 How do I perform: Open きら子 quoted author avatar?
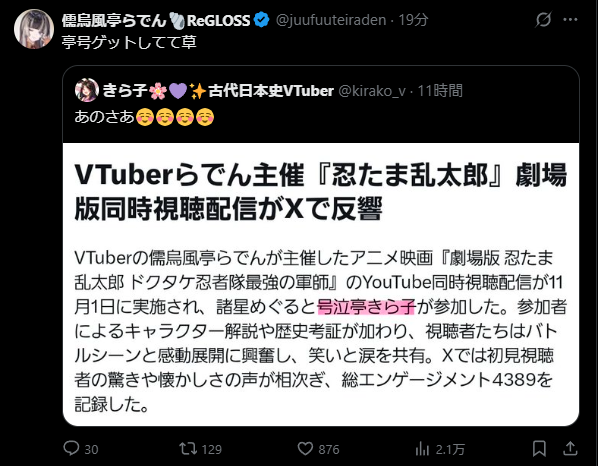click(87, 90)
